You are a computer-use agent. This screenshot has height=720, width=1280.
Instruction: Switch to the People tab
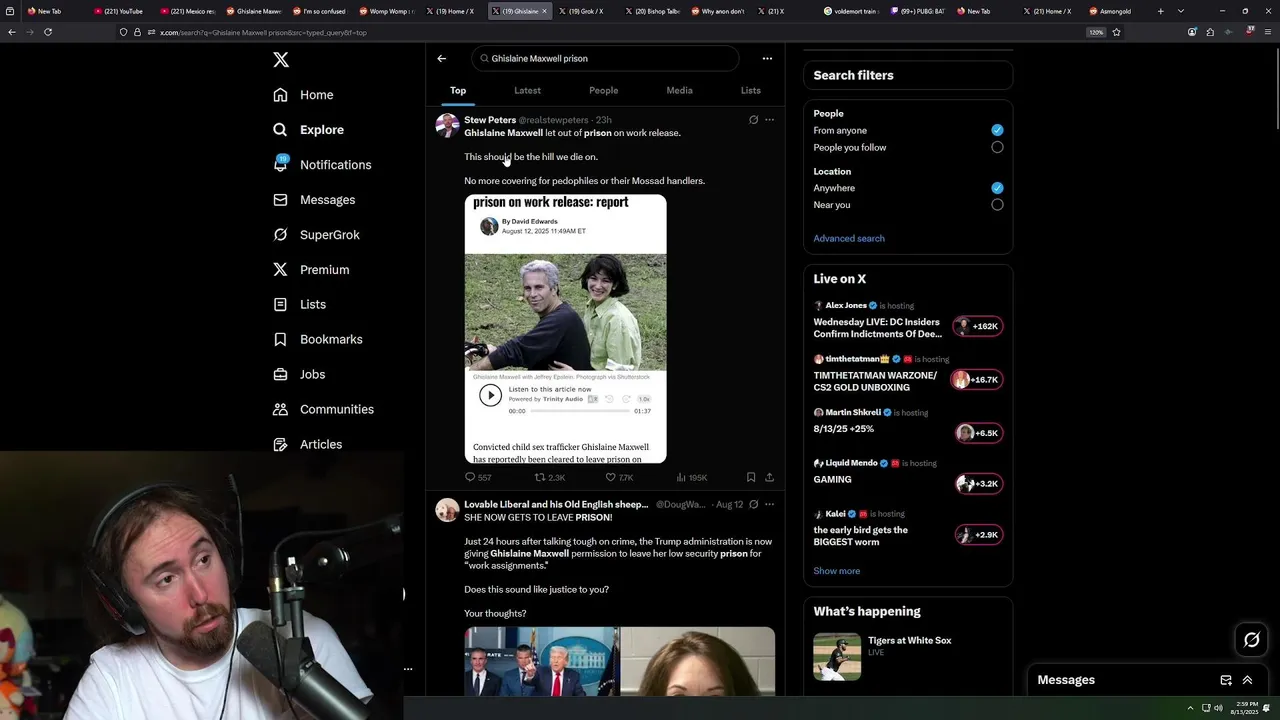[x=603, y=91]
